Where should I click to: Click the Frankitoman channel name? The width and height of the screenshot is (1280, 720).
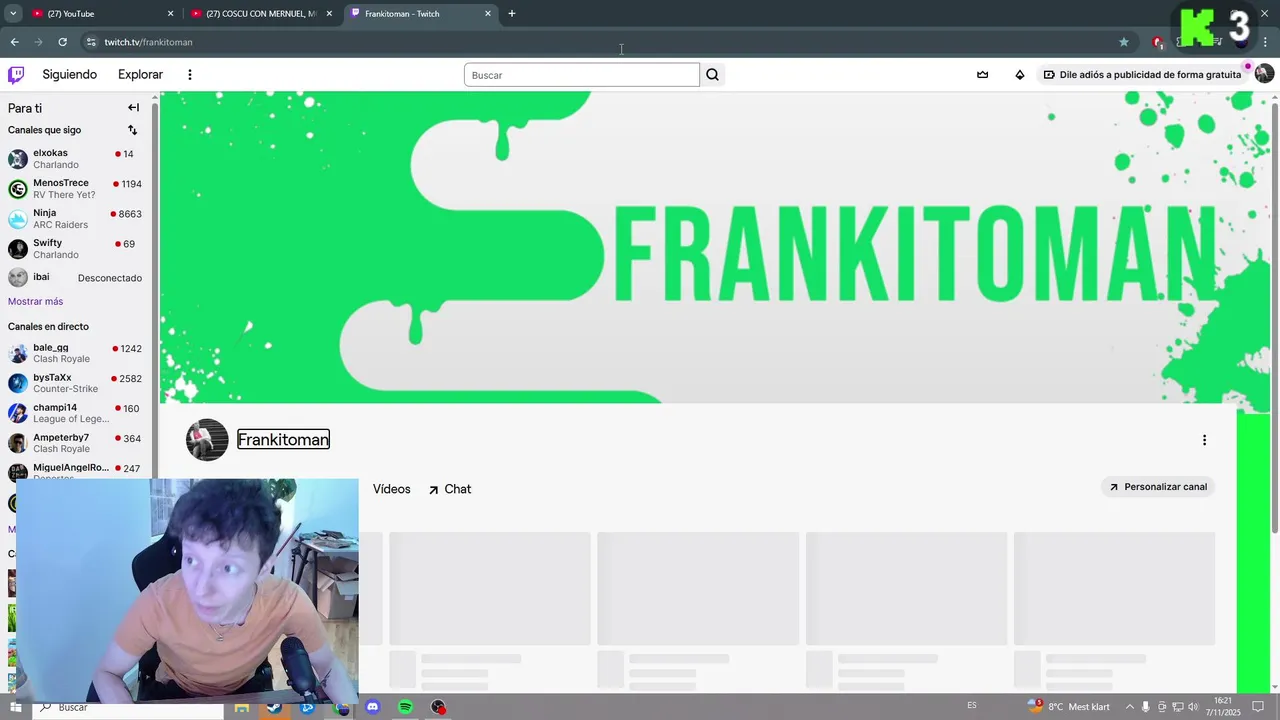tap(283, 440)
